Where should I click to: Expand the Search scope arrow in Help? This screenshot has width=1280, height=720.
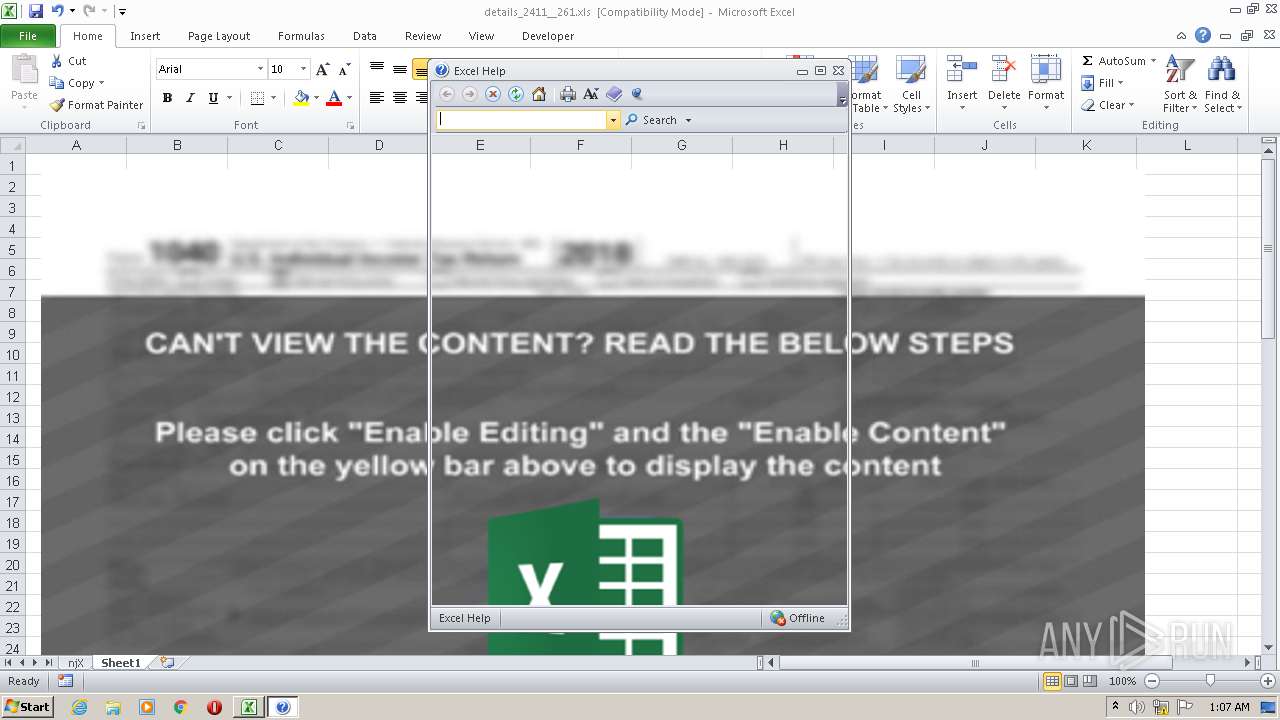click(x=688, y=120)
